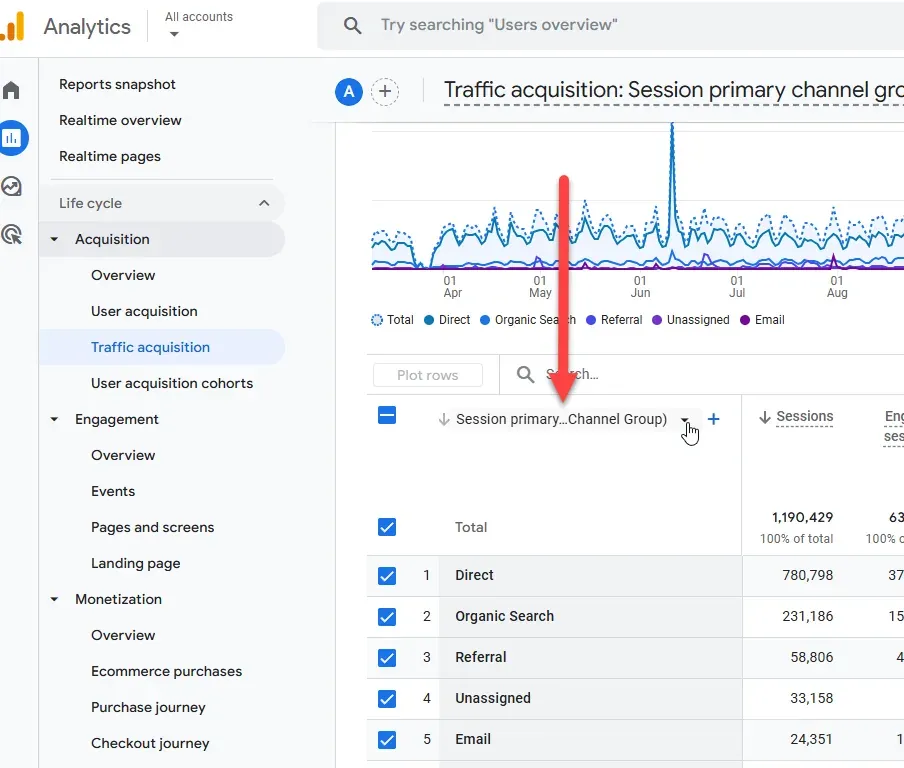
Task: Open Acquisition Overview report
Action: click(123, 275)
